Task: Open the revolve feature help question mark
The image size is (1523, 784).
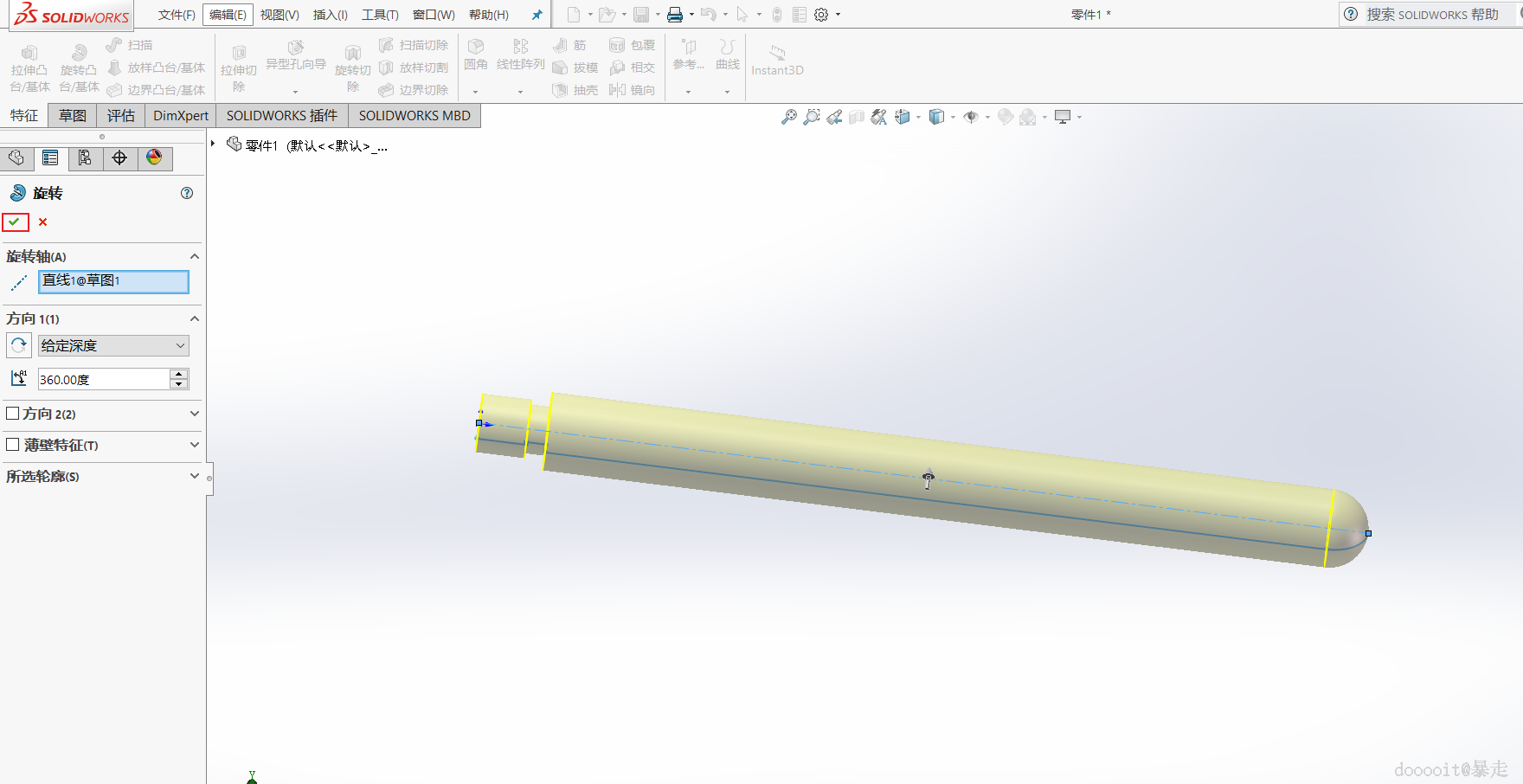Action: click(187, 193)
